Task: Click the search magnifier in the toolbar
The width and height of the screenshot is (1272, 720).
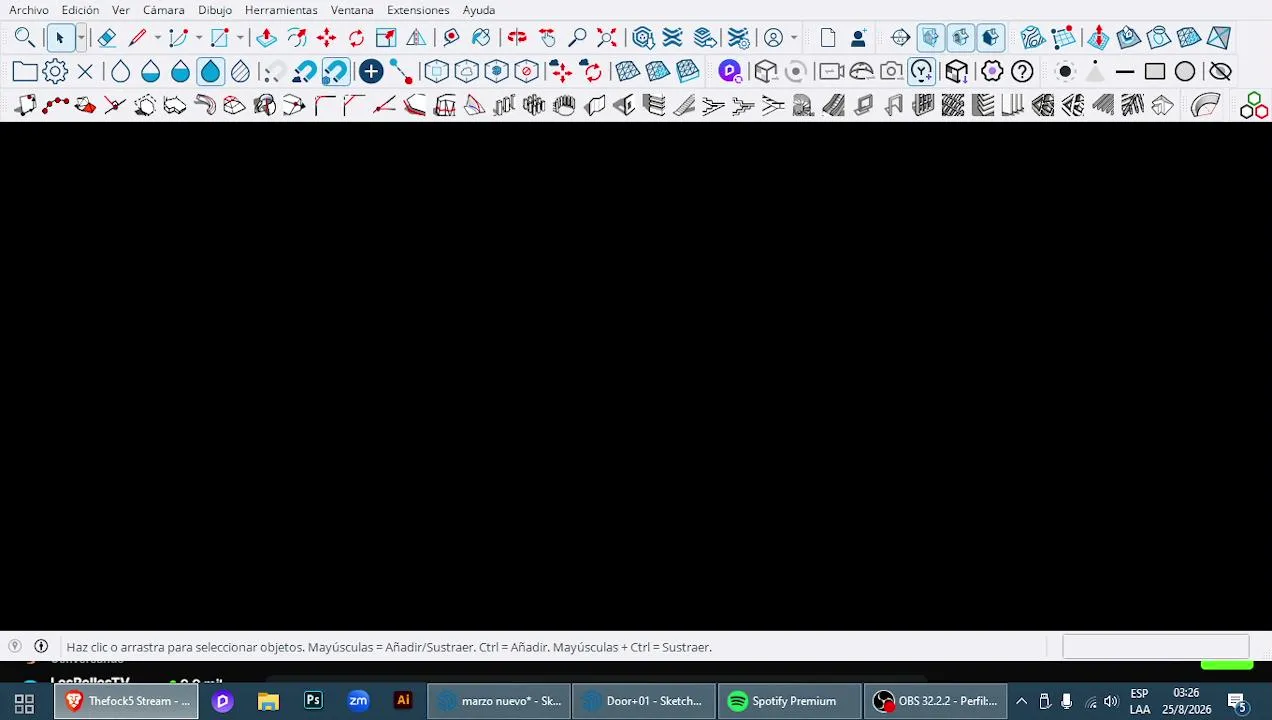Action: pyautogui.click(x=25, y=38)
